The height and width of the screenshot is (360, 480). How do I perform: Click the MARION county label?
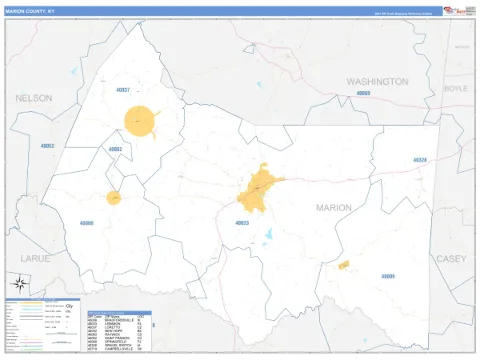tap(334, 208)
